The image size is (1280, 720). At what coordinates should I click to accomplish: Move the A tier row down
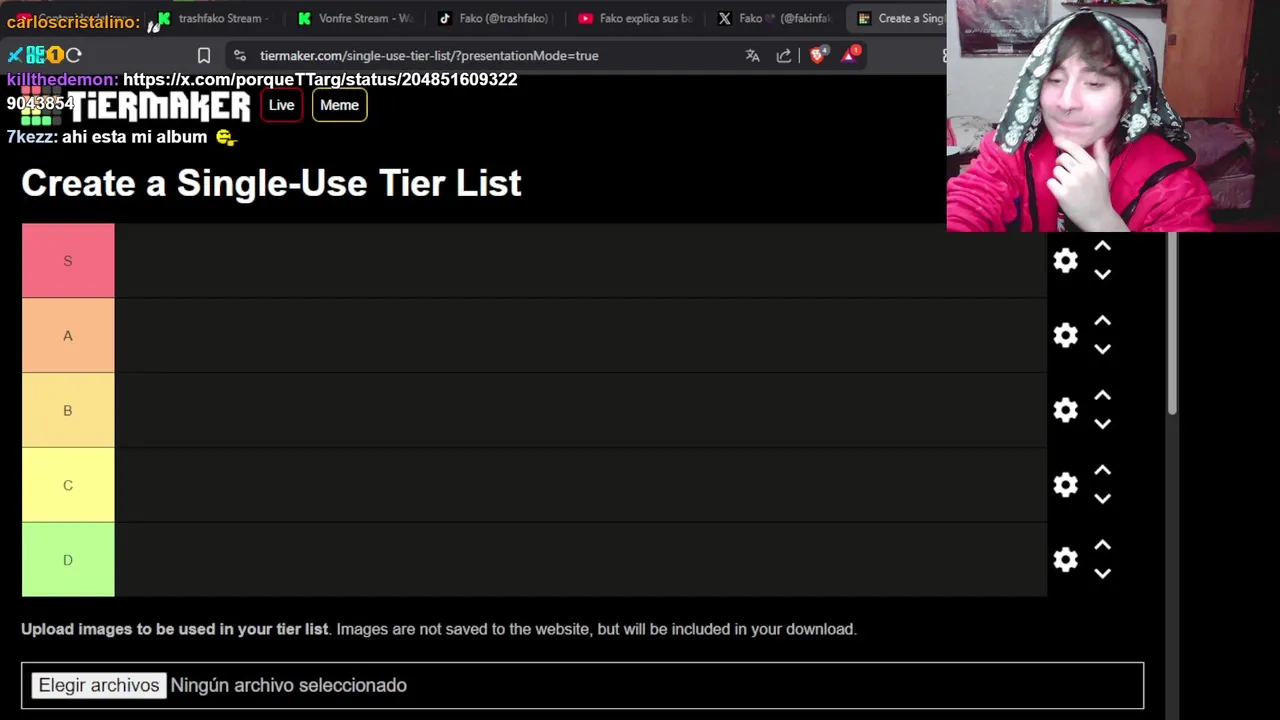point(1102,349)
